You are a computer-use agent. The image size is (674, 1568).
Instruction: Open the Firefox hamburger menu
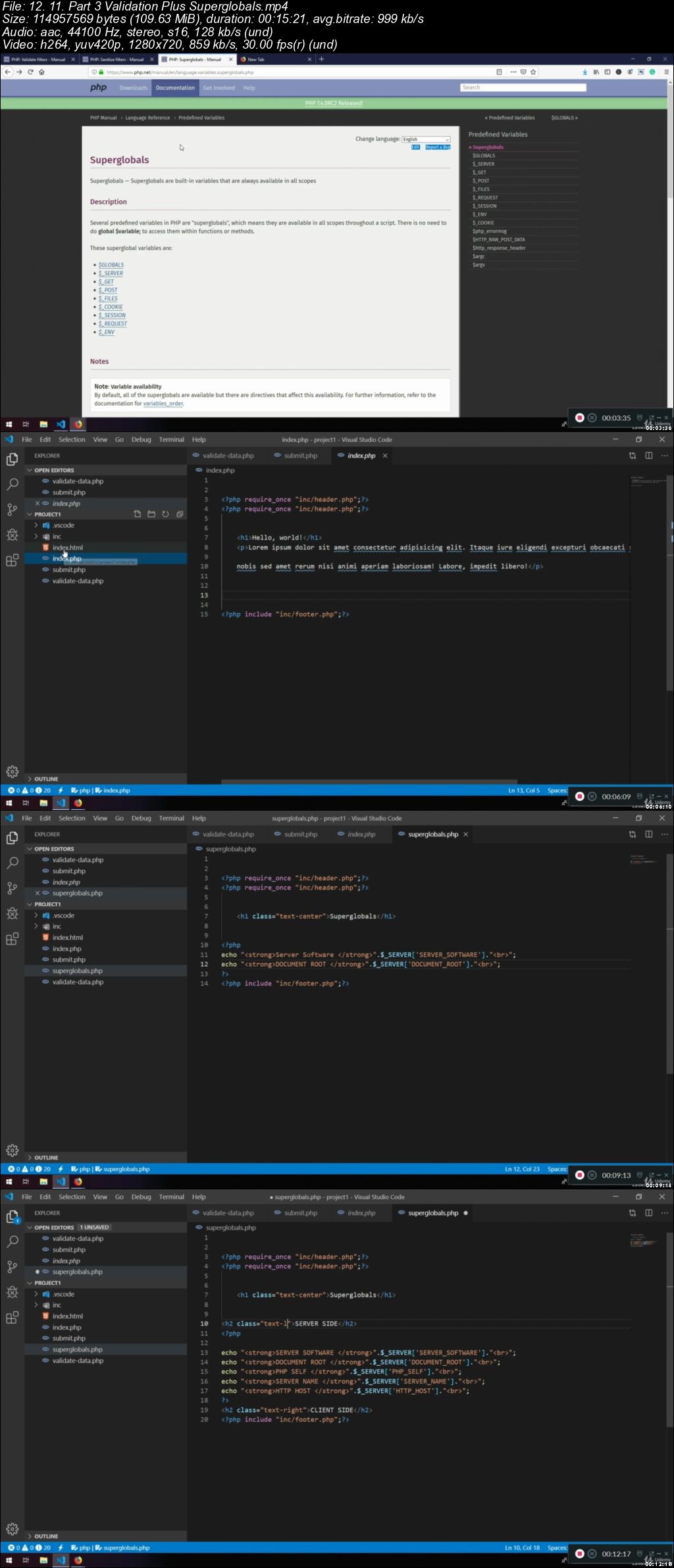point(665,72)
